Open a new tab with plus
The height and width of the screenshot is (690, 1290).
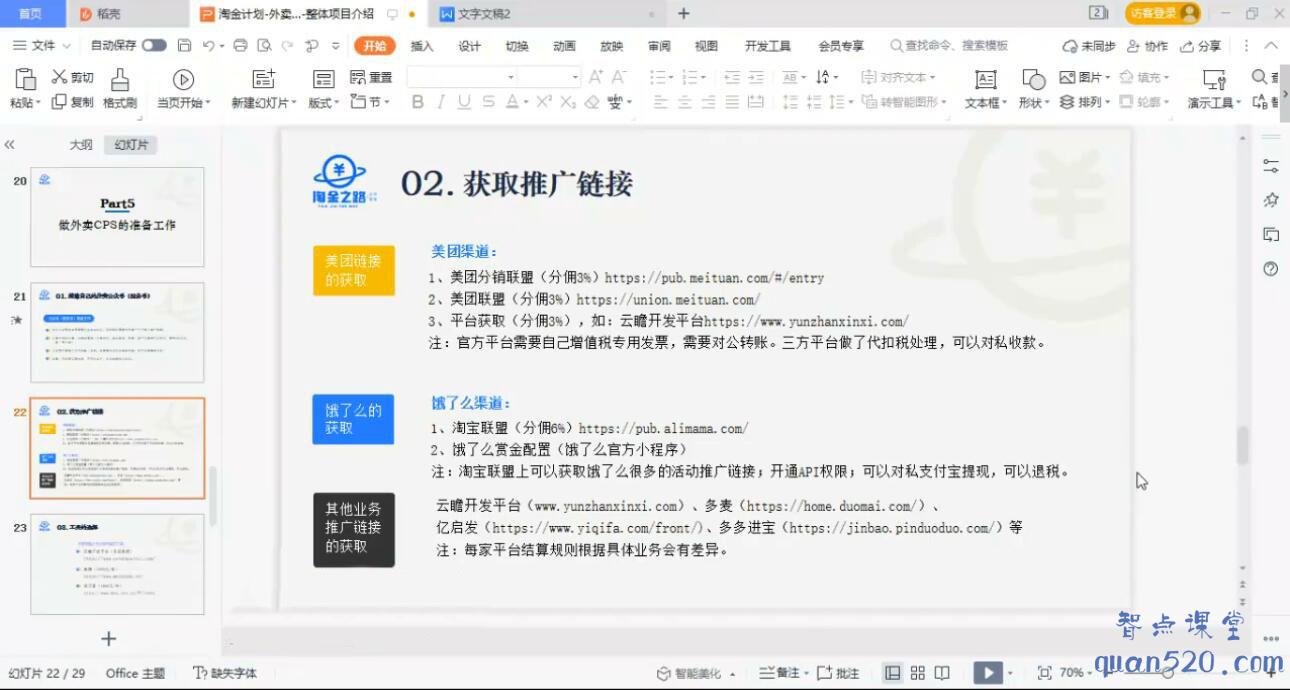[x=684, y=14]
